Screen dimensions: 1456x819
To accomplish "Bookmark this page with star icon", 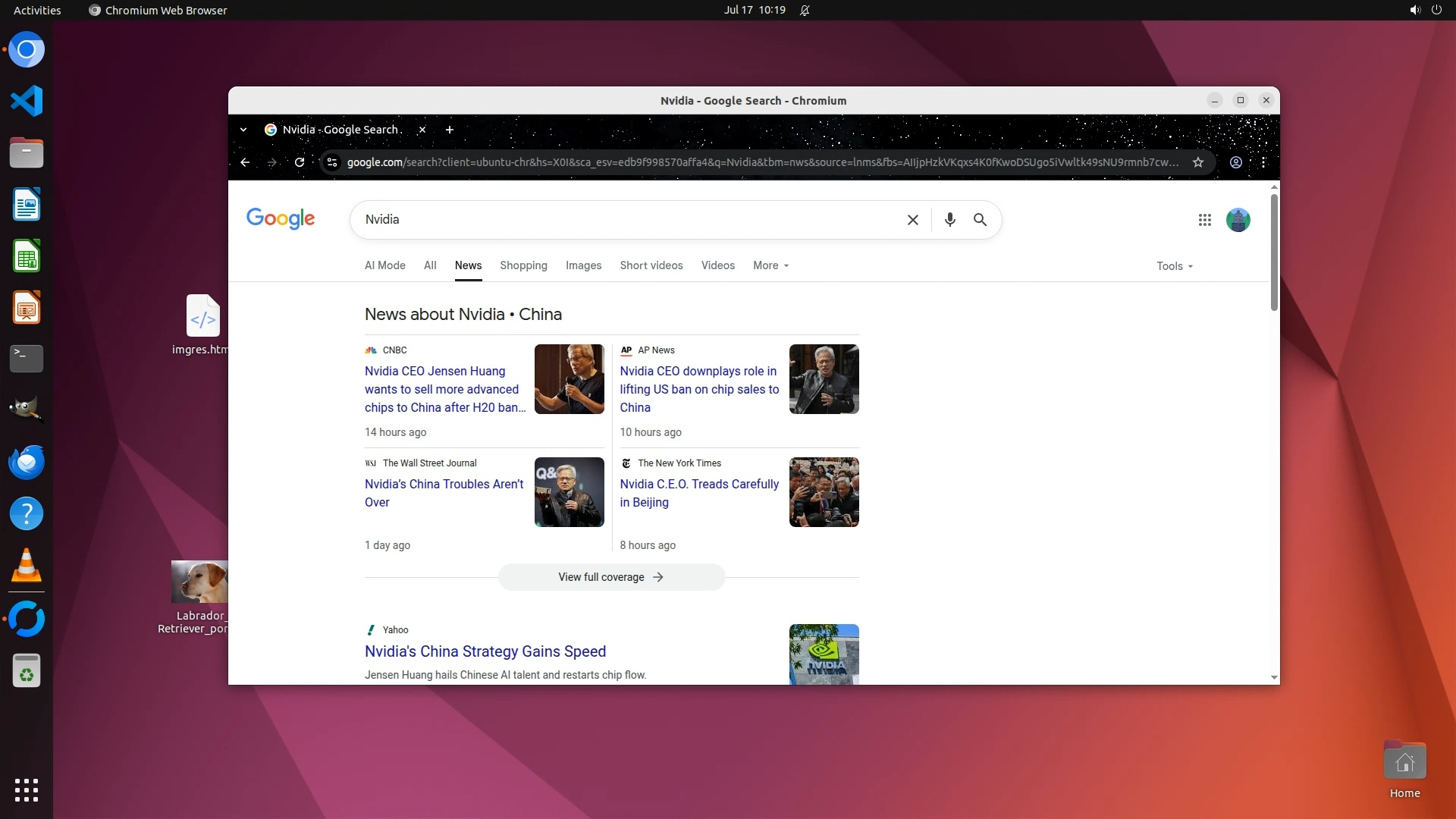I will click(1198, 162).
